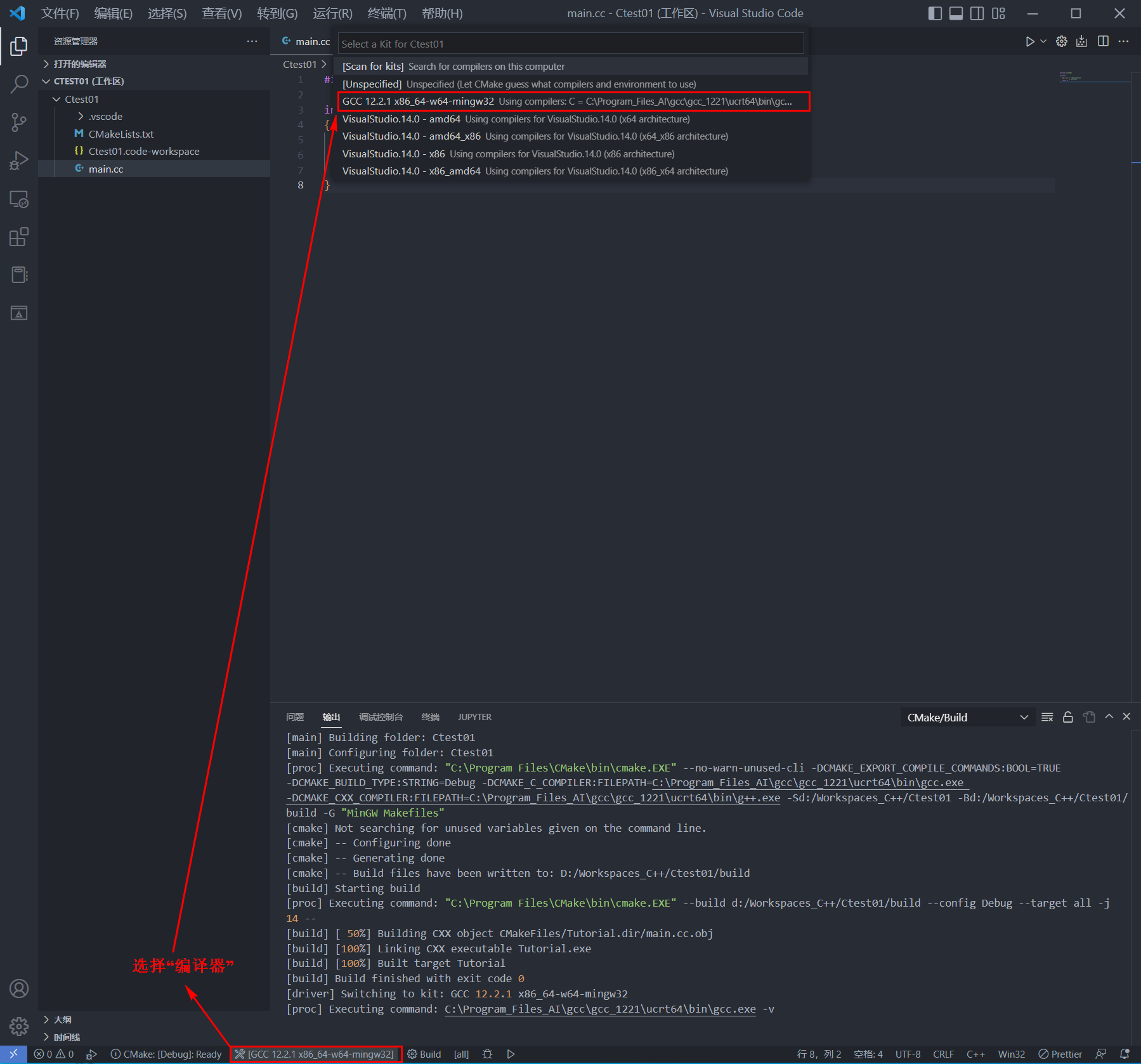Viewport: 1141px width, 1064px height.
Task: Toggle the panel layout control in title bar
Action: [956, 13]
